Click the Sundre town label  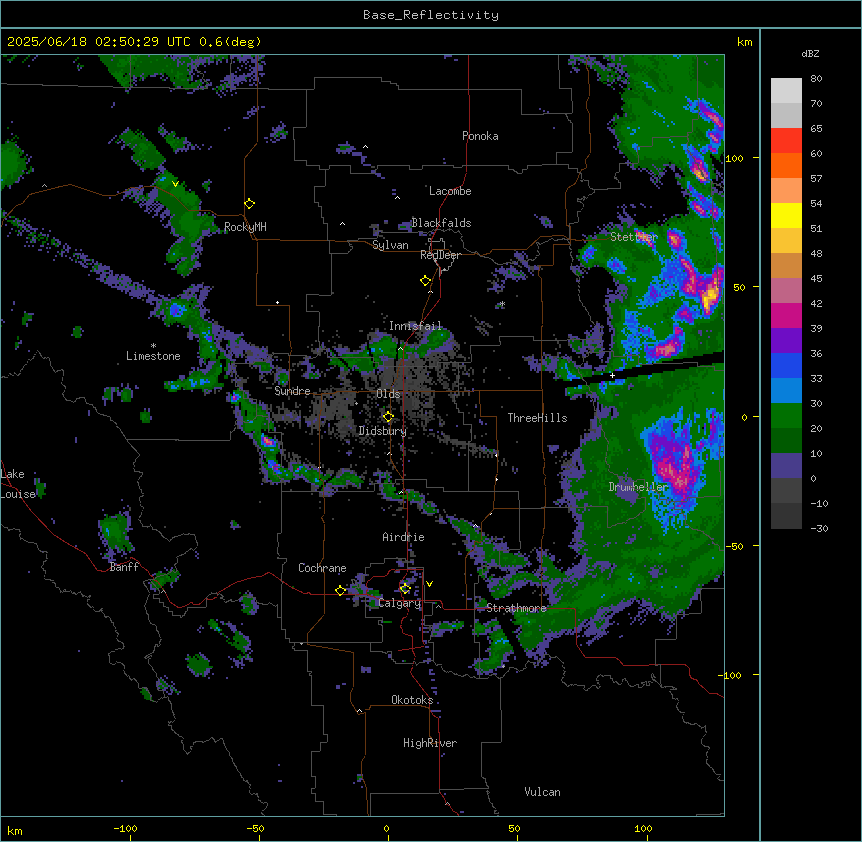tap(292, 391)
